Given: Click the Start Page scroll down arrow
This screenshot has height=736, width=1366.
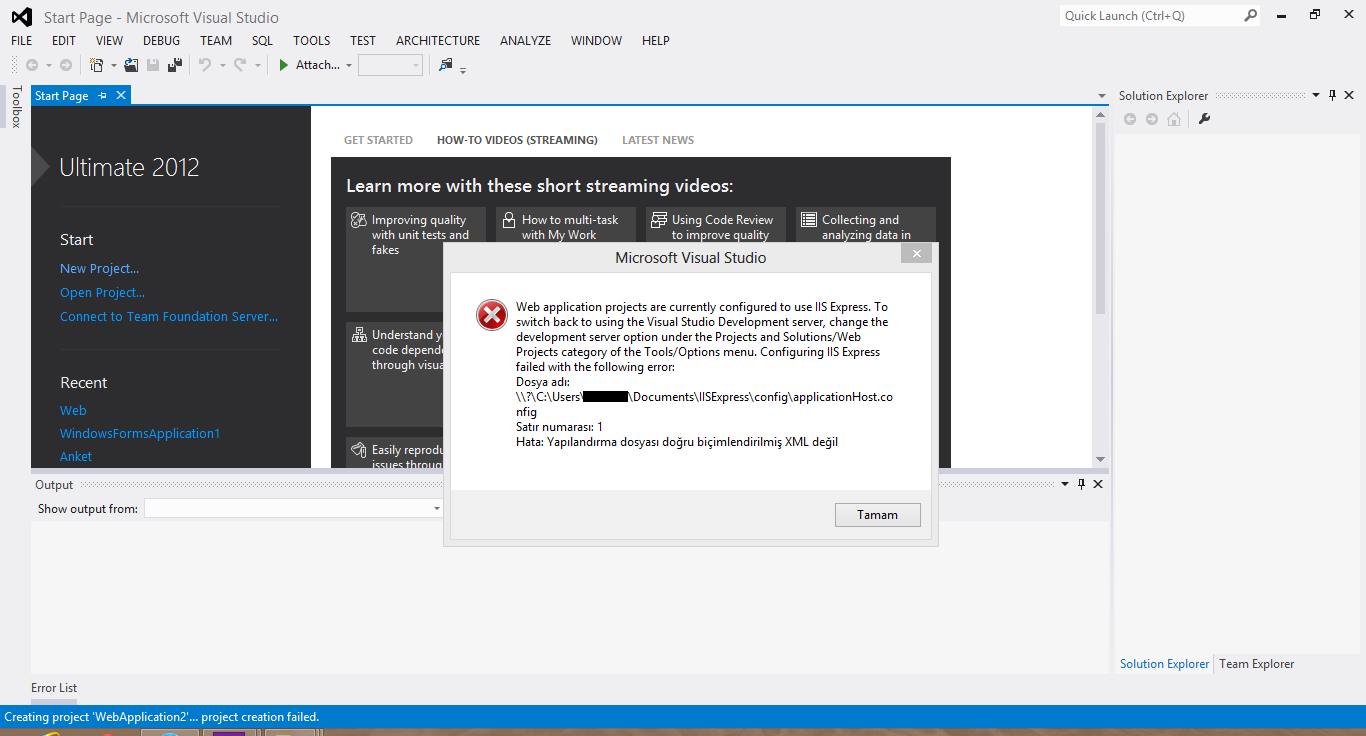Looking at the screenshot, I should point(1100,460).
